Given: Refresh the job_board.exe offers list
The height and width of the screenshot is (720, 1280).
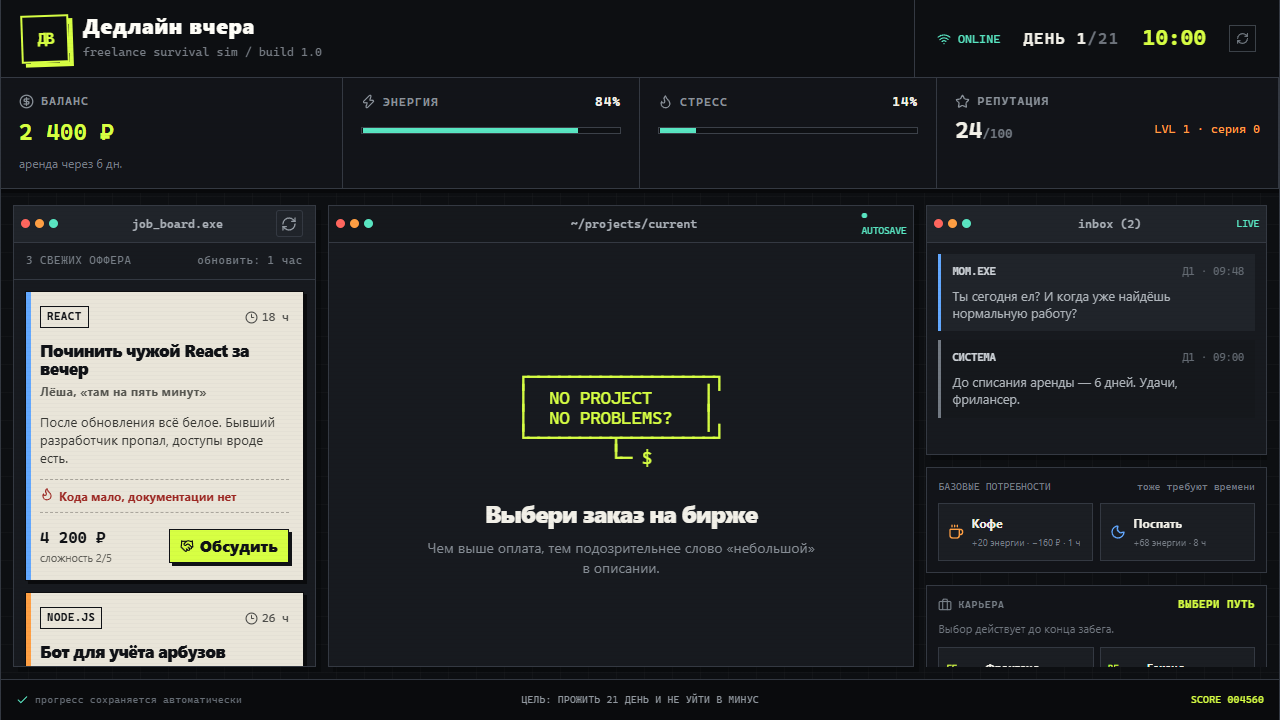Looking at the screenshot, I should point(289,224).
